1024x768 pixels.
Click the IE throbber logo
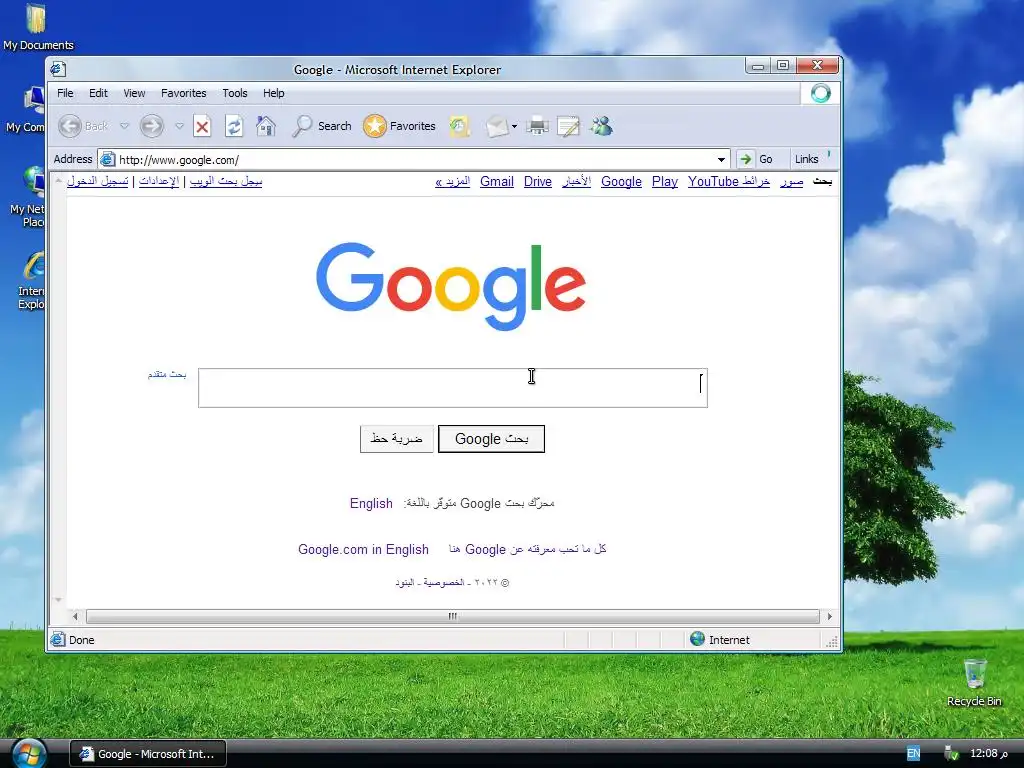pos(820,93)
